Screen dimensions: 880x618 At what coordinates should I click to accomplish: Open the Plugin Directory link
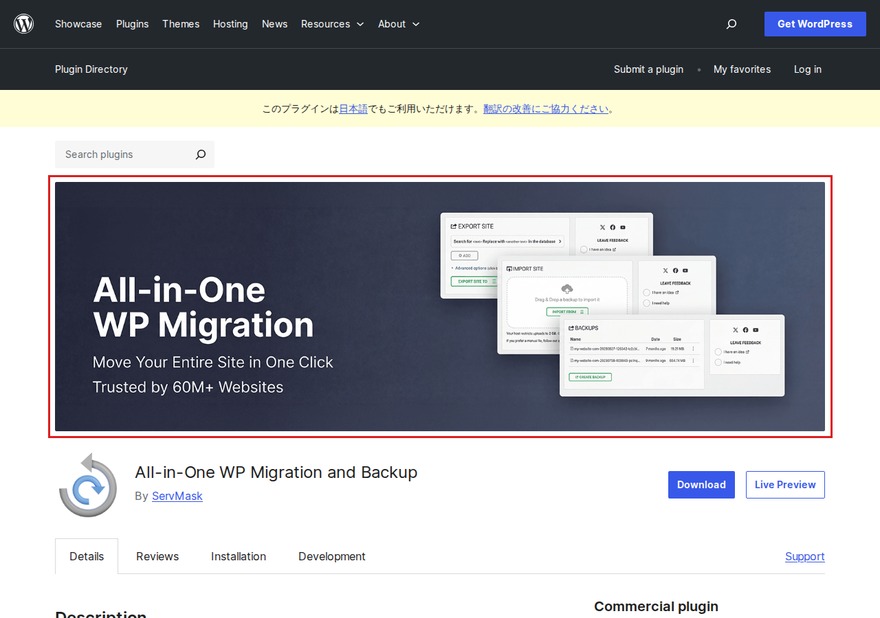[x=91, y=69]
